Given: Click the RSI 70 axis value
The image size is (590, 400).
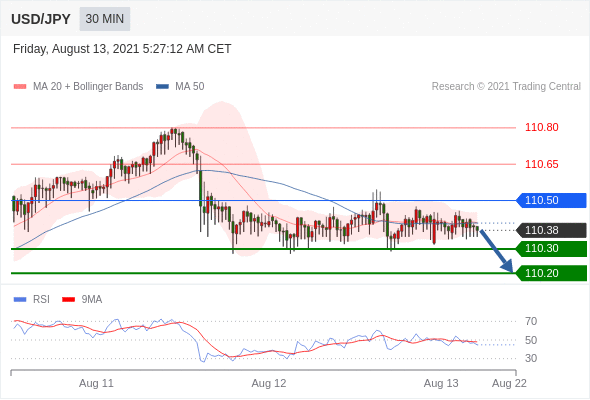Looking at the screenshot, I should tap(531, 321).
